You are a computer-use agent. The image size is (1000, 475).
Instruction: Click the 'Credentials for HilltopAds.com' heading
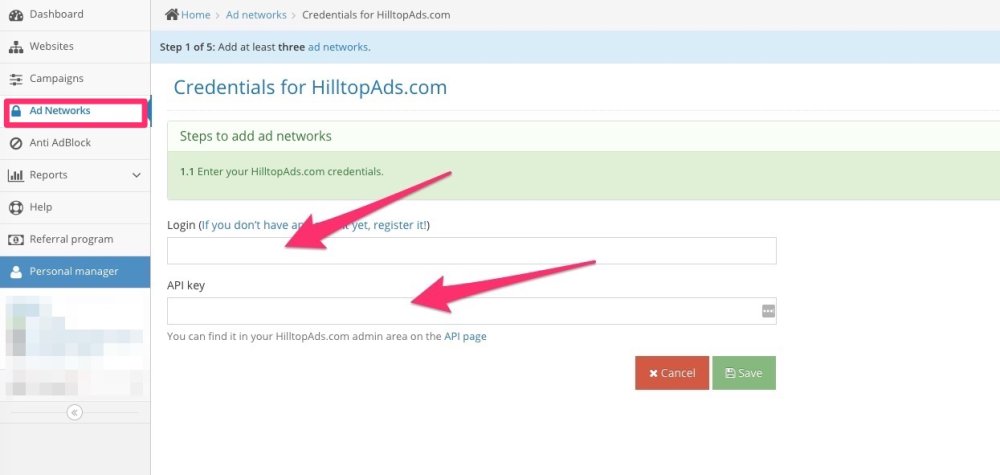[x=310, y=87]
